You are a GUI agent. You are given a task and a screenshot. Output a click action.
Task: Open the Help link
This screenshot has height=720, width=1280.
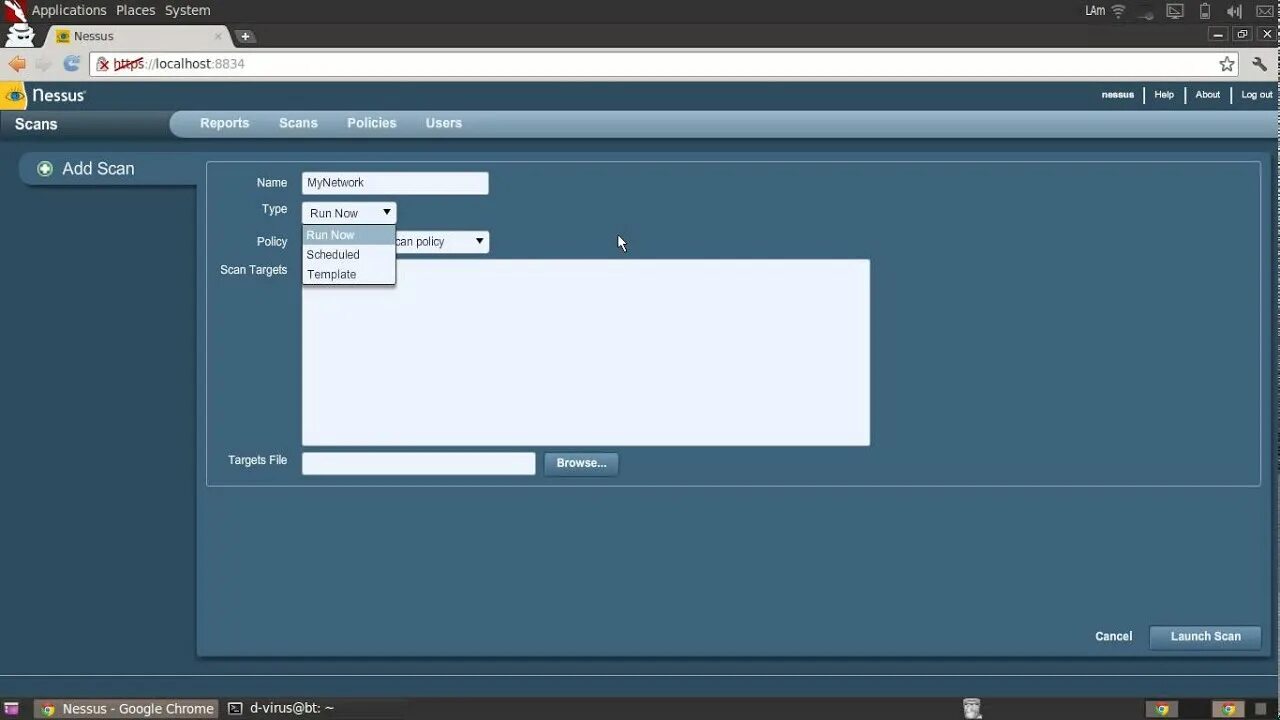pyautogui.click(x=1164, y=95)
